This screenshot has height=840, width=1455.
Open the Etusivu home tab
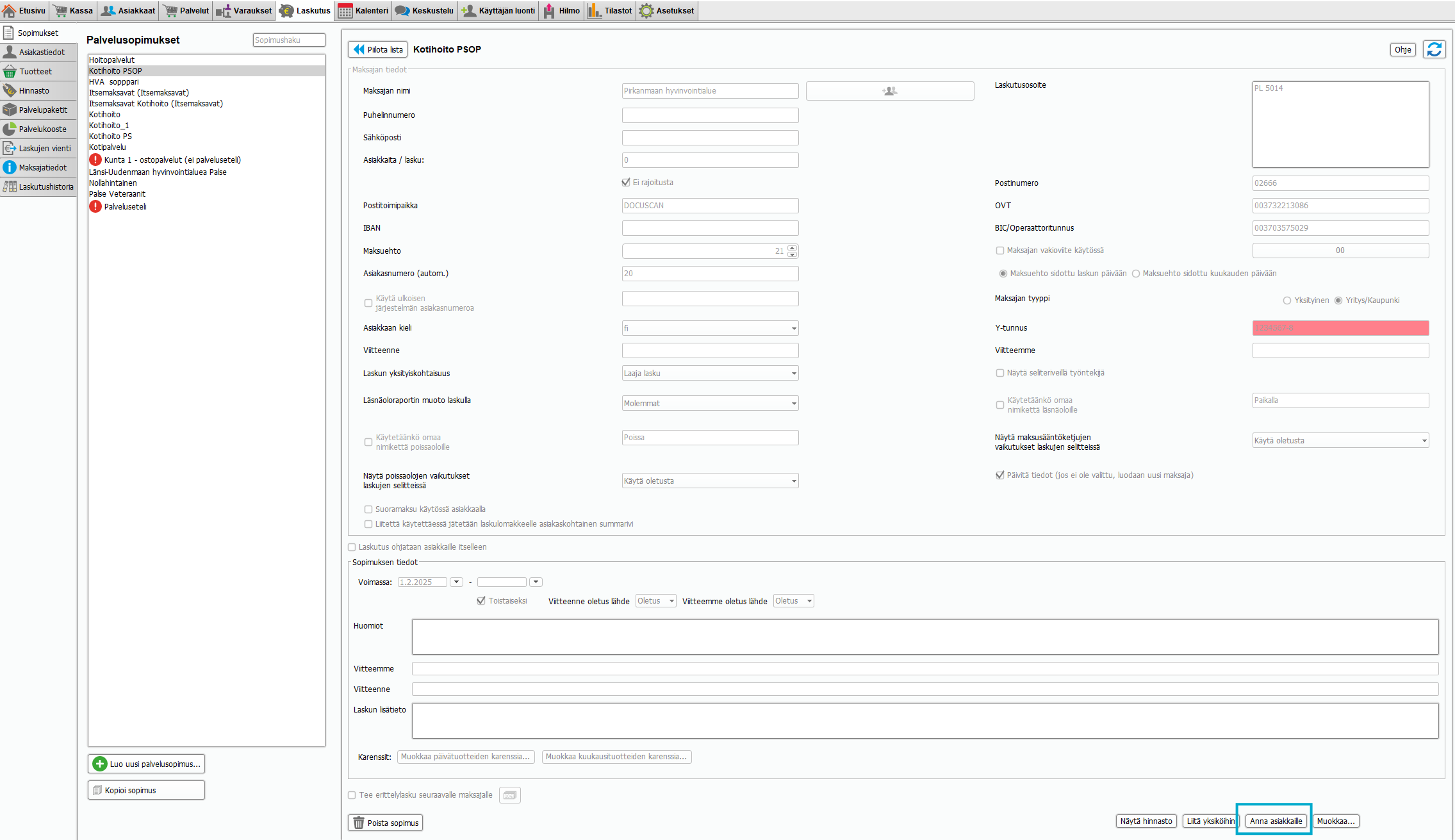tap(24, 10)
